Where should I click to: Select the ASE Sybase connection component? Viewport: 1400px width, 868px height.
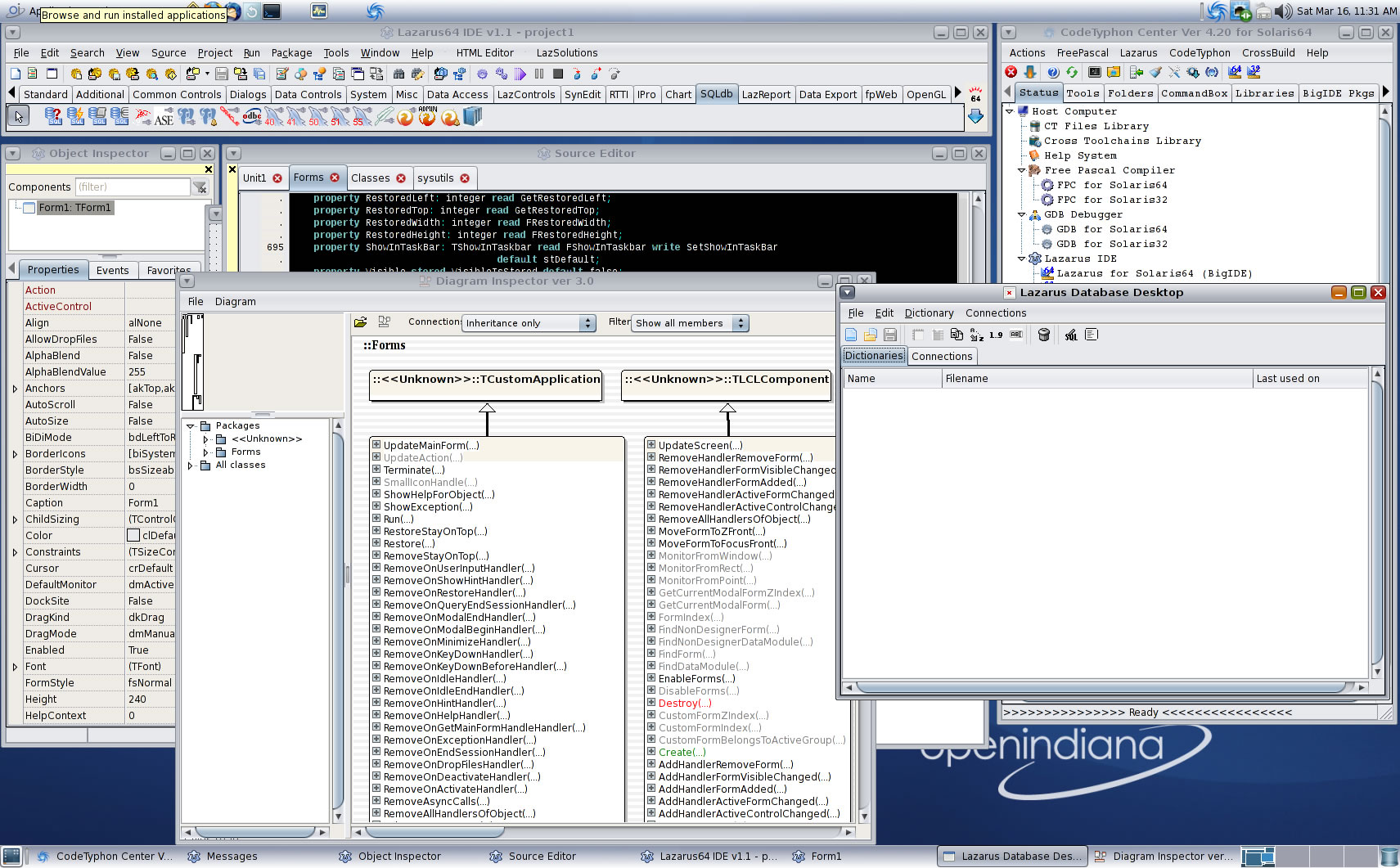[x=164, y=117]
